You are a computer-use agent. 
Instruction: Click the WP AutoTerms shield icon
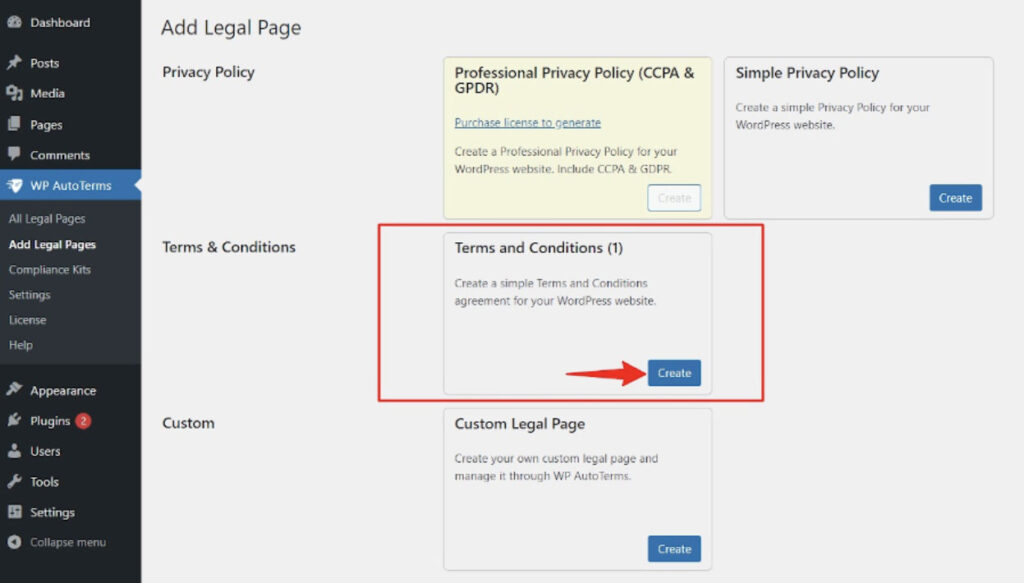14,185
